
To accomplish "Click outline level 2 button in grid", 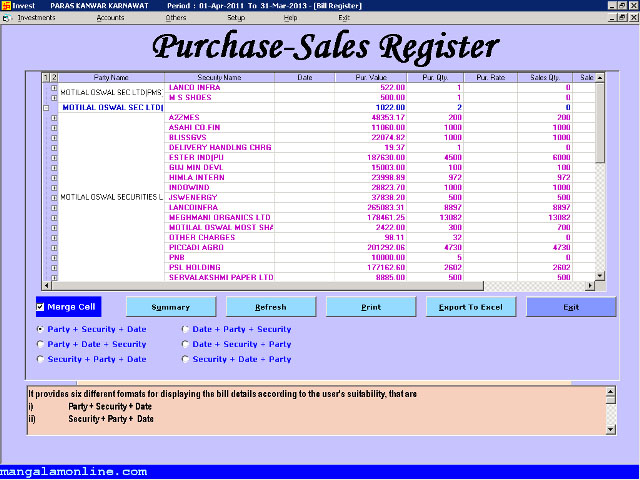I will point(54,77).
